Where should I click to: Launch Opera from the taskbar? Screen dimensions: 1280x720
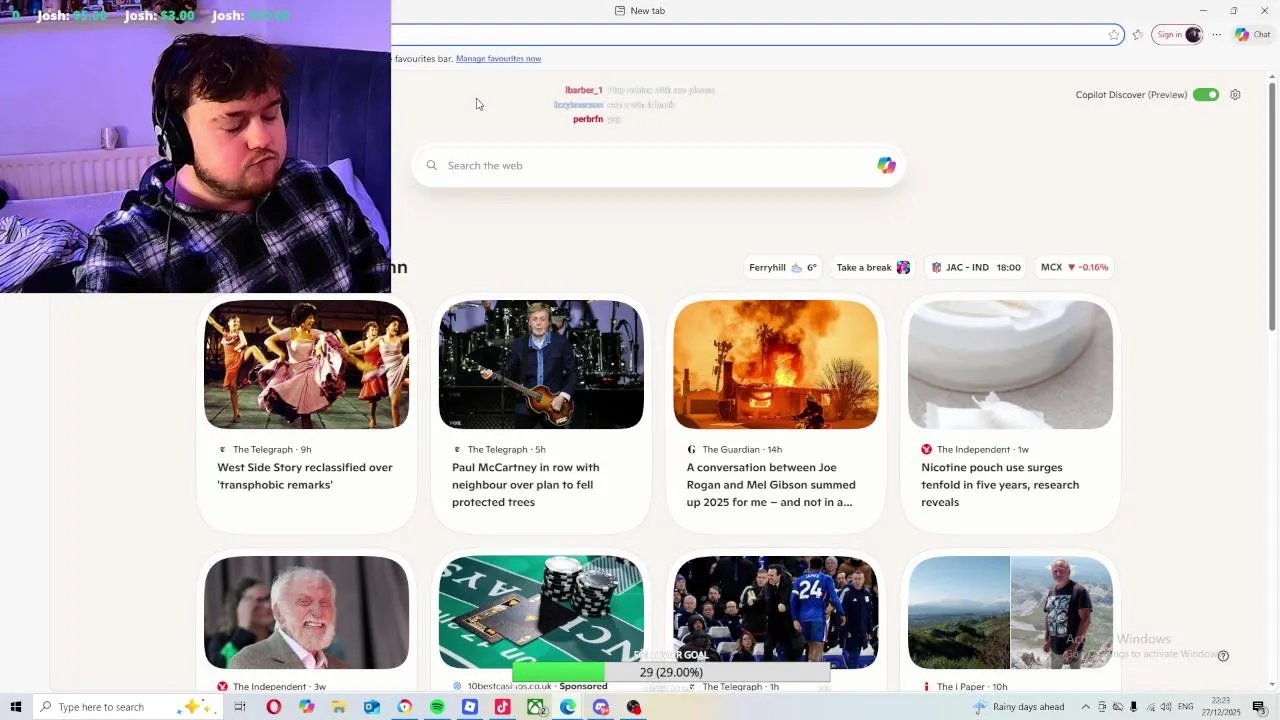[273, 707]
